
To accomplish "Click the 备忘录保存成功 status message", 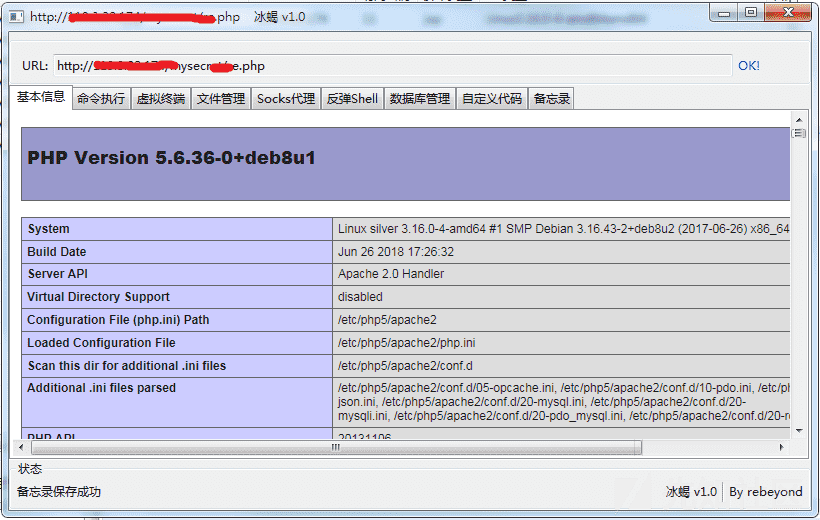I will click(59, 492).
